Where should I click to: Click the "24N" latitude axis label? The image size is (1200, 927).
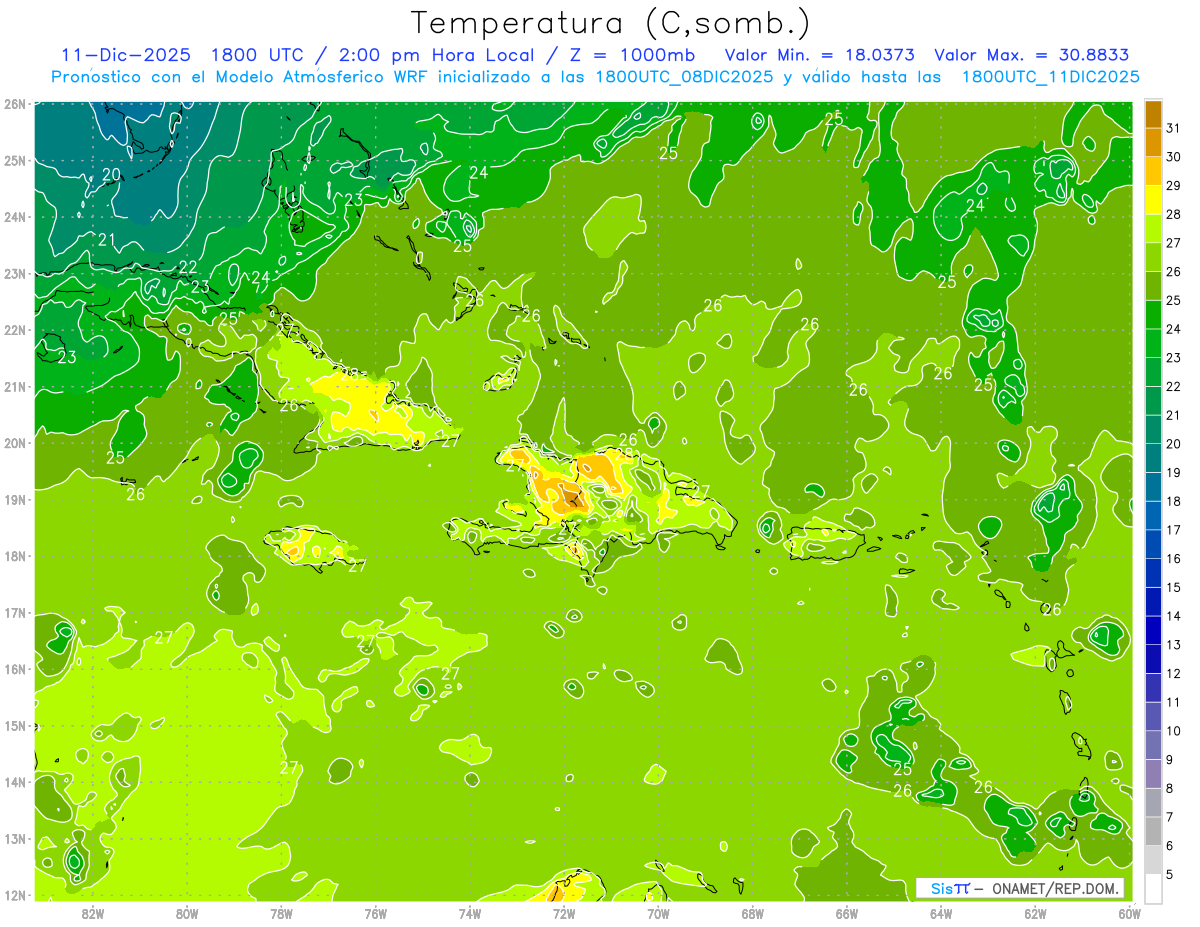(15, 217)
